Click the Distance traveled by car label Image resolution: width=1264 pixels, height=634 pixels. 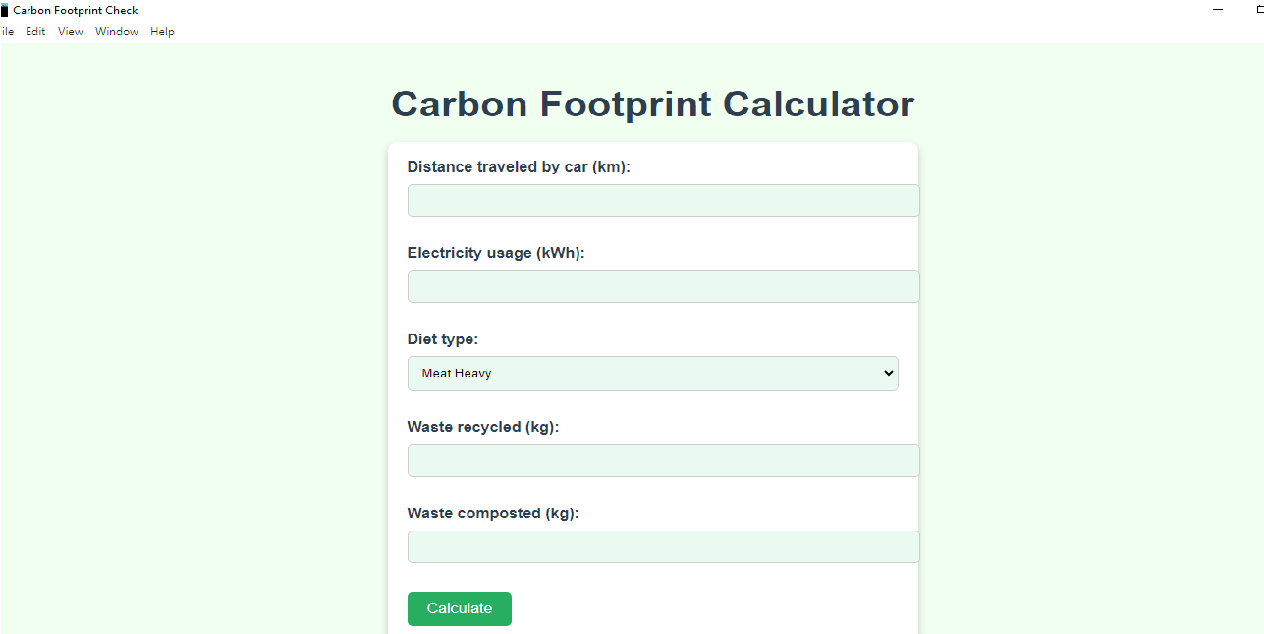tap(518, 167)
